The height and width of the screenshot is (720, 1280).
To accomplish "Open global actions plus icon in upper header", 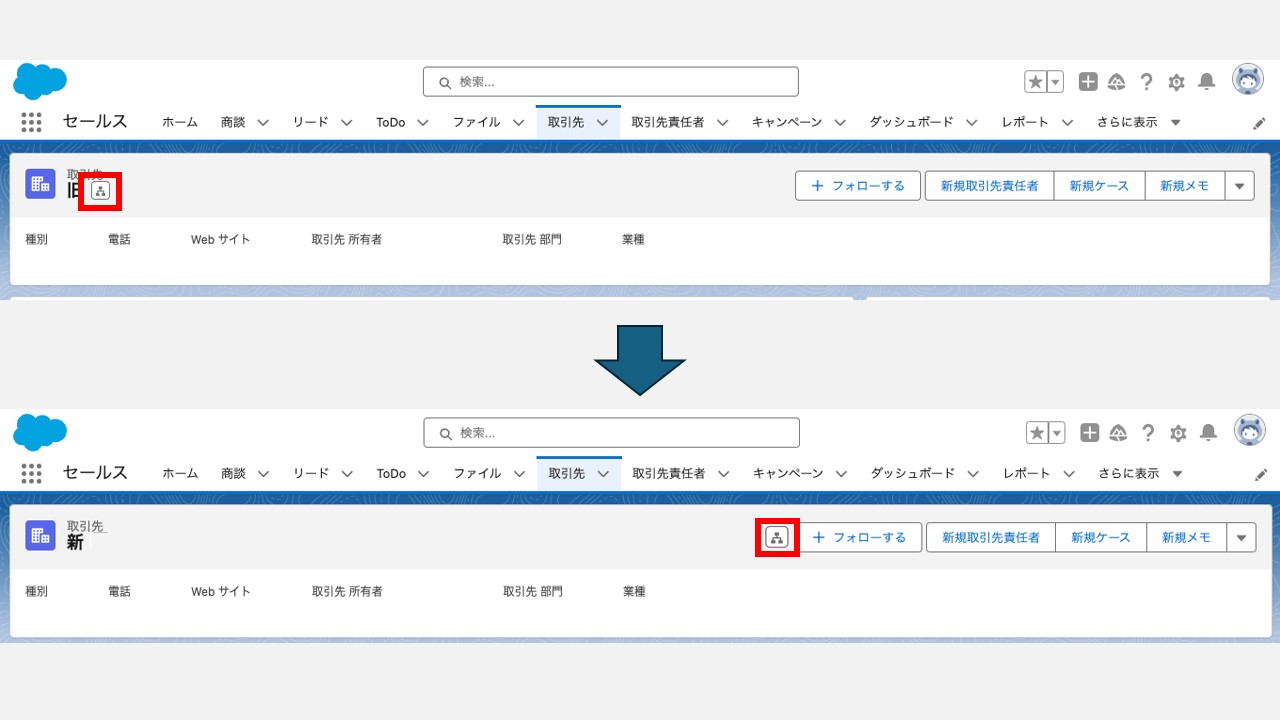I will (x=1088, y=82).
